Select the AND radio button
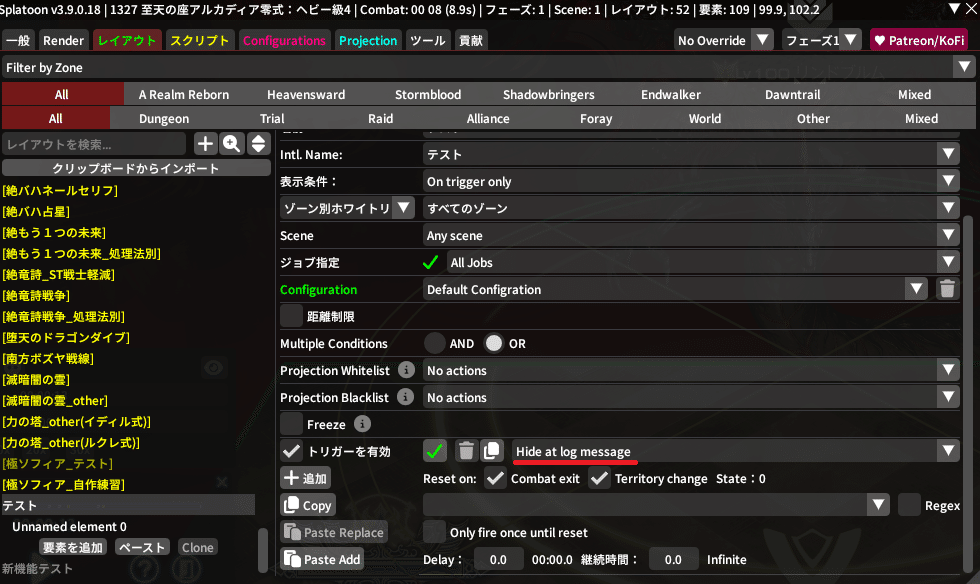The image size is (980, 584). (434, 343)
